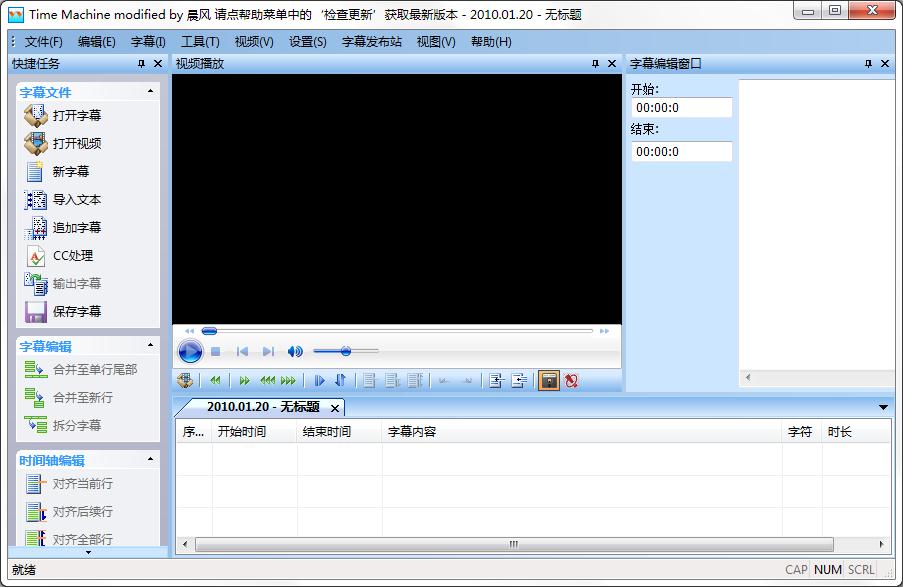Viewport: 903px width, 587px height.
Task: Click the 打开字幕 (open subtitle) icon
Action: click(x=36, y=115)
